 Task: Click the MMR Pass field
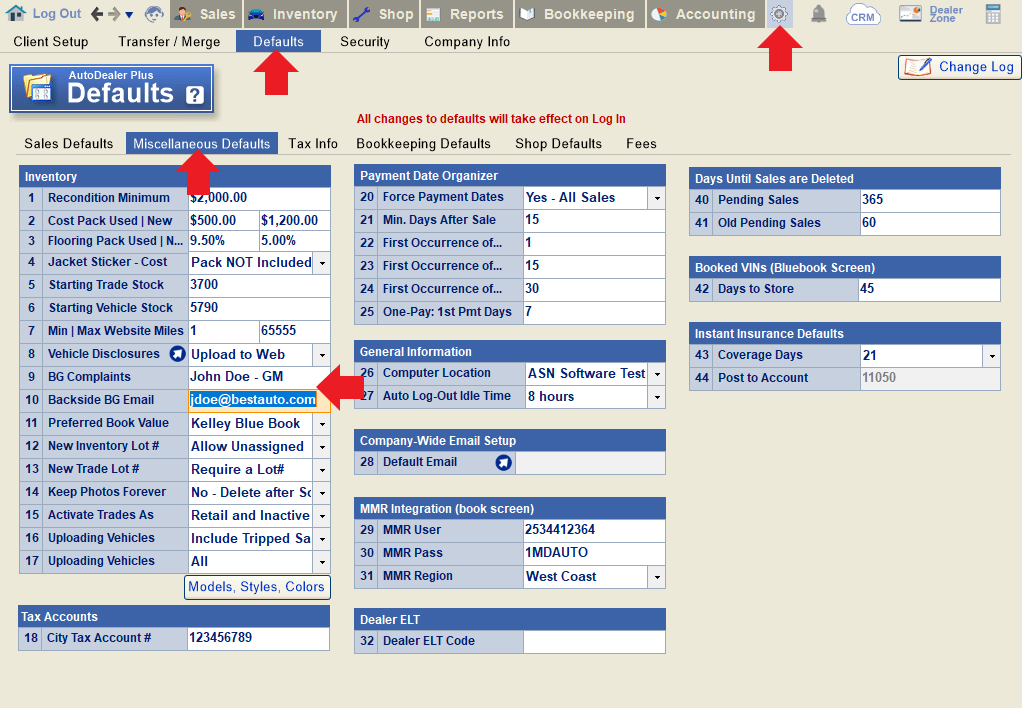[594, 553]
